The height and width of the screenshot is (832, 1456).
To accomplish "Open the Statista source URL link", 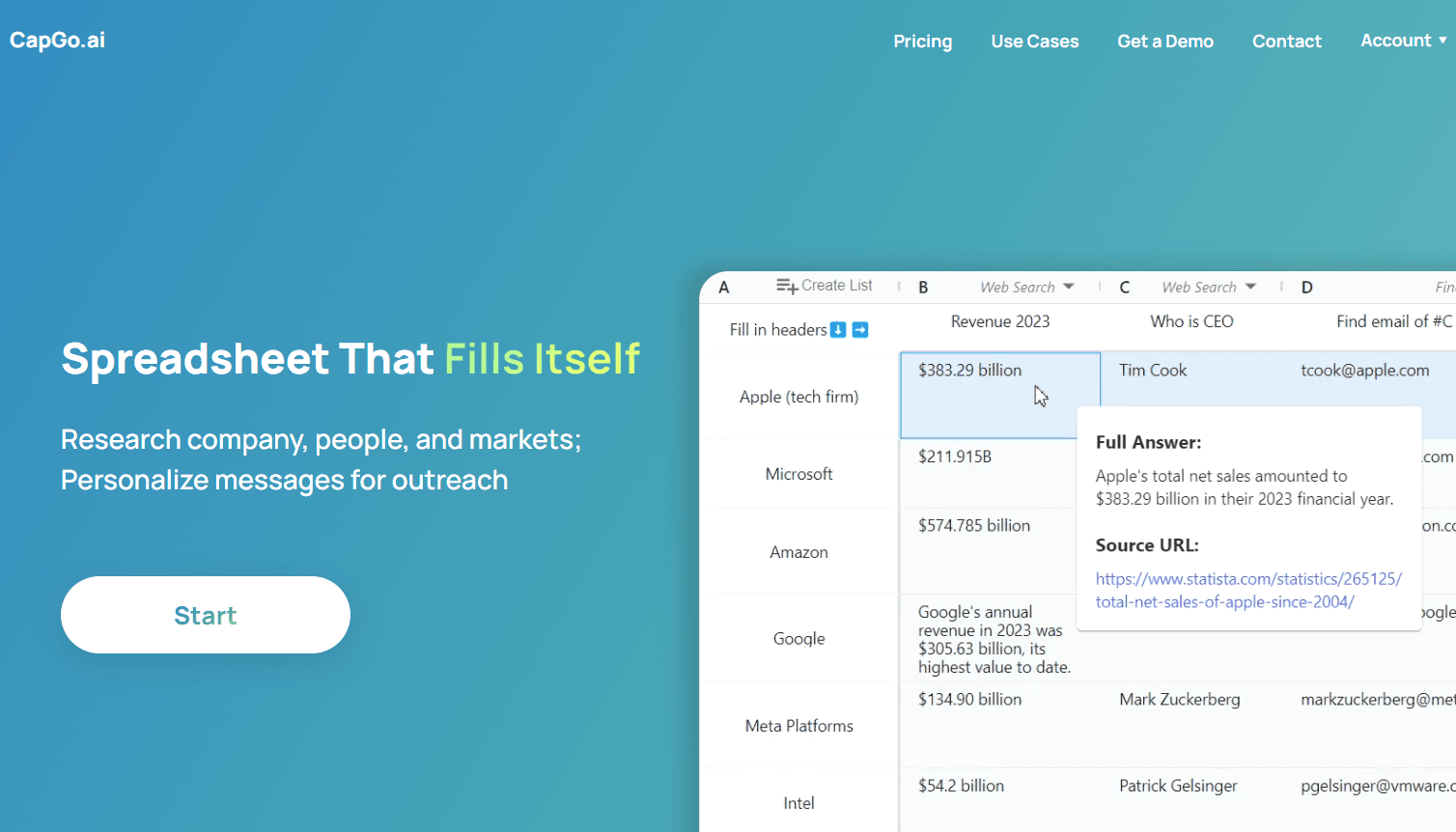I will click(1247, 590).
